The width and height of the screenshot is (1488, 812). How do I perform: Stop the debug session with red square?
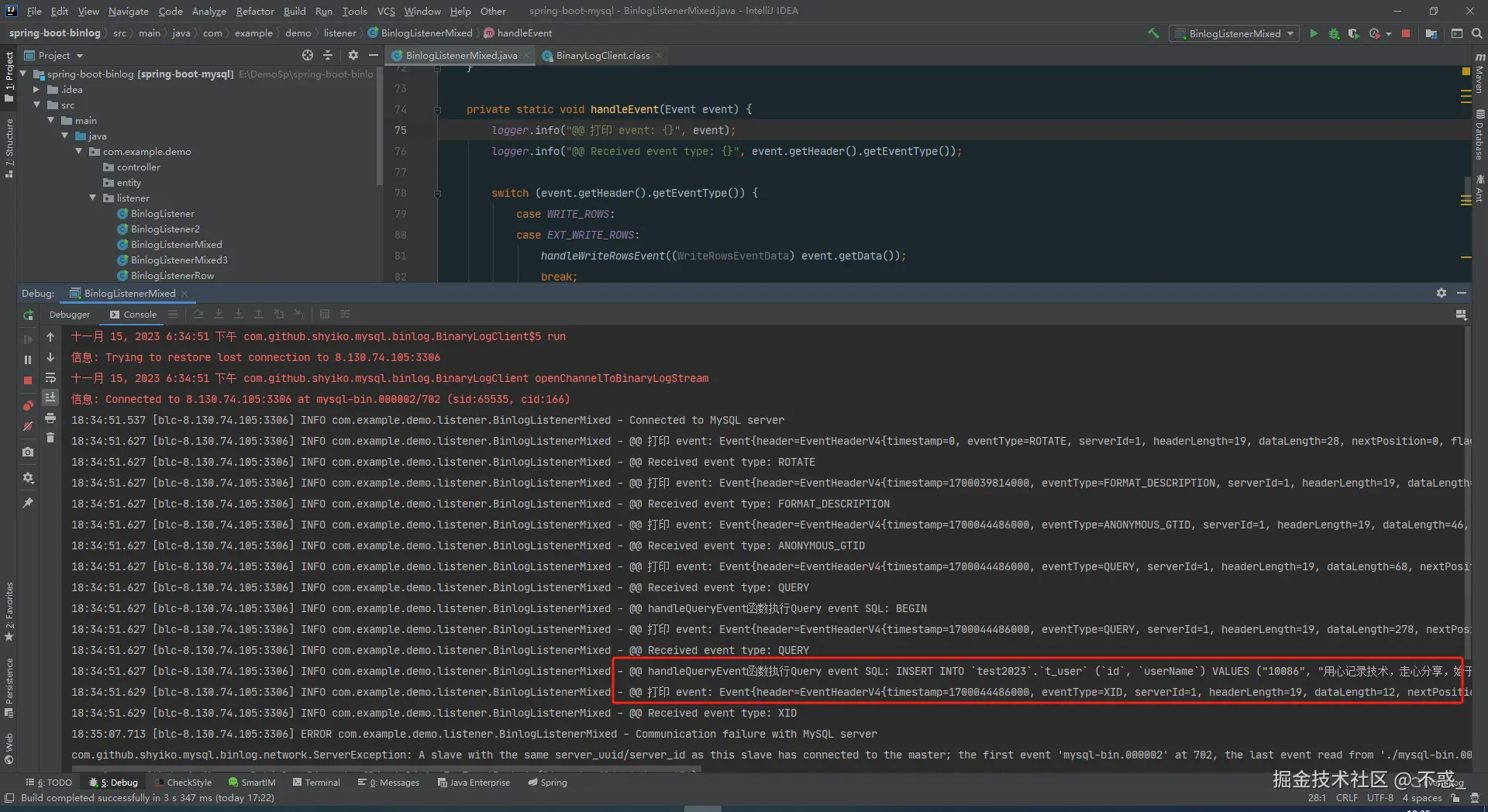click(28, 380)
